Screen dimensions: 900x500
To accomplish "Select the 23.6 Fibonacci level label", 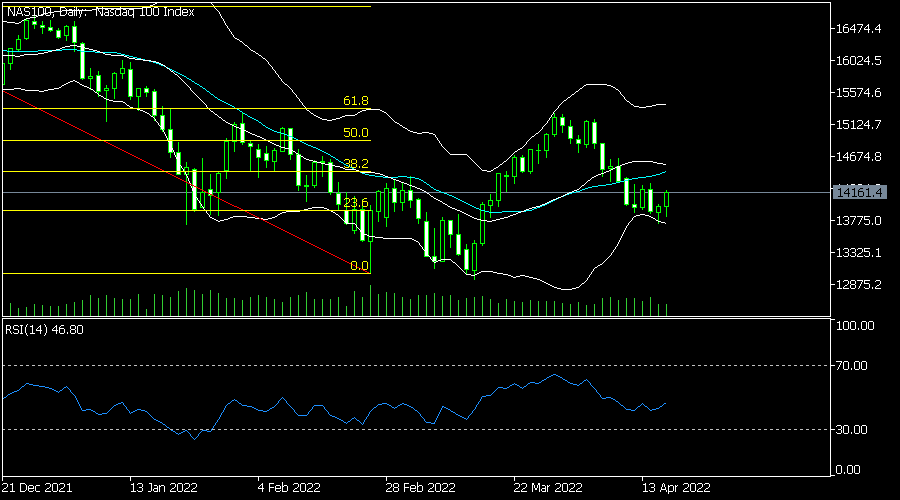I will (356, 203).
